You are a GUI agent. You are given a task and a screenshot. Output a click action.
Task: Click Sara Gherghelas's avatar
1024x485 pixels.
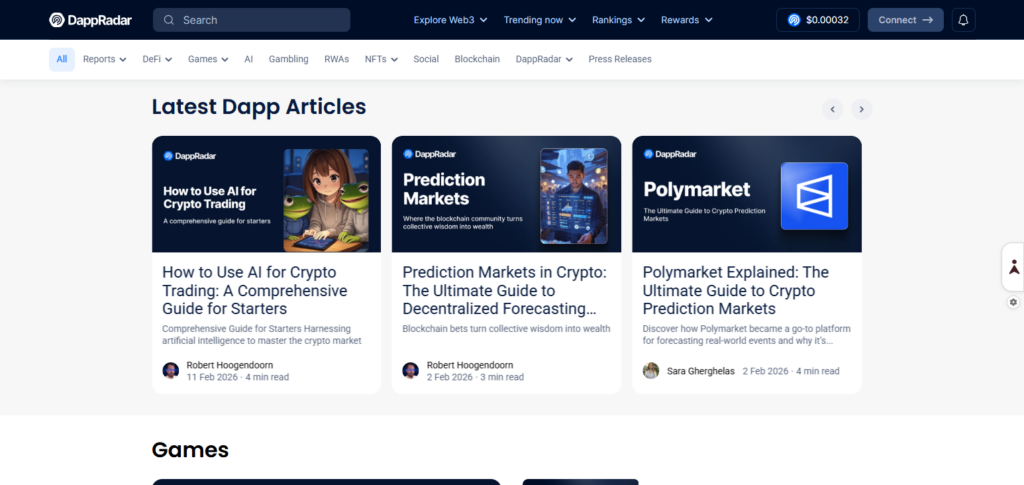651,371
